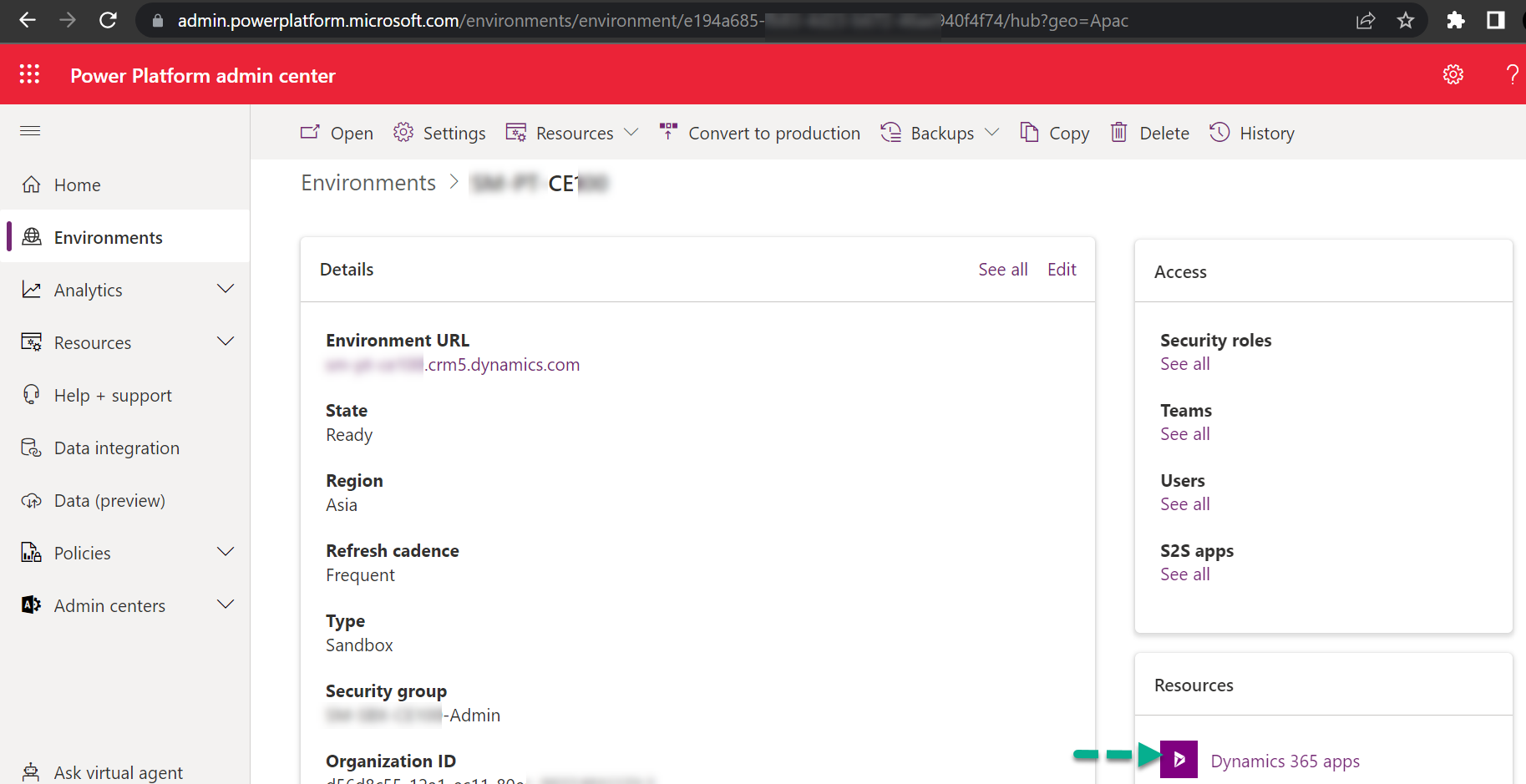Reload the current page
Viewport: 1526px width, 784px height.
(x=108, y=20)
